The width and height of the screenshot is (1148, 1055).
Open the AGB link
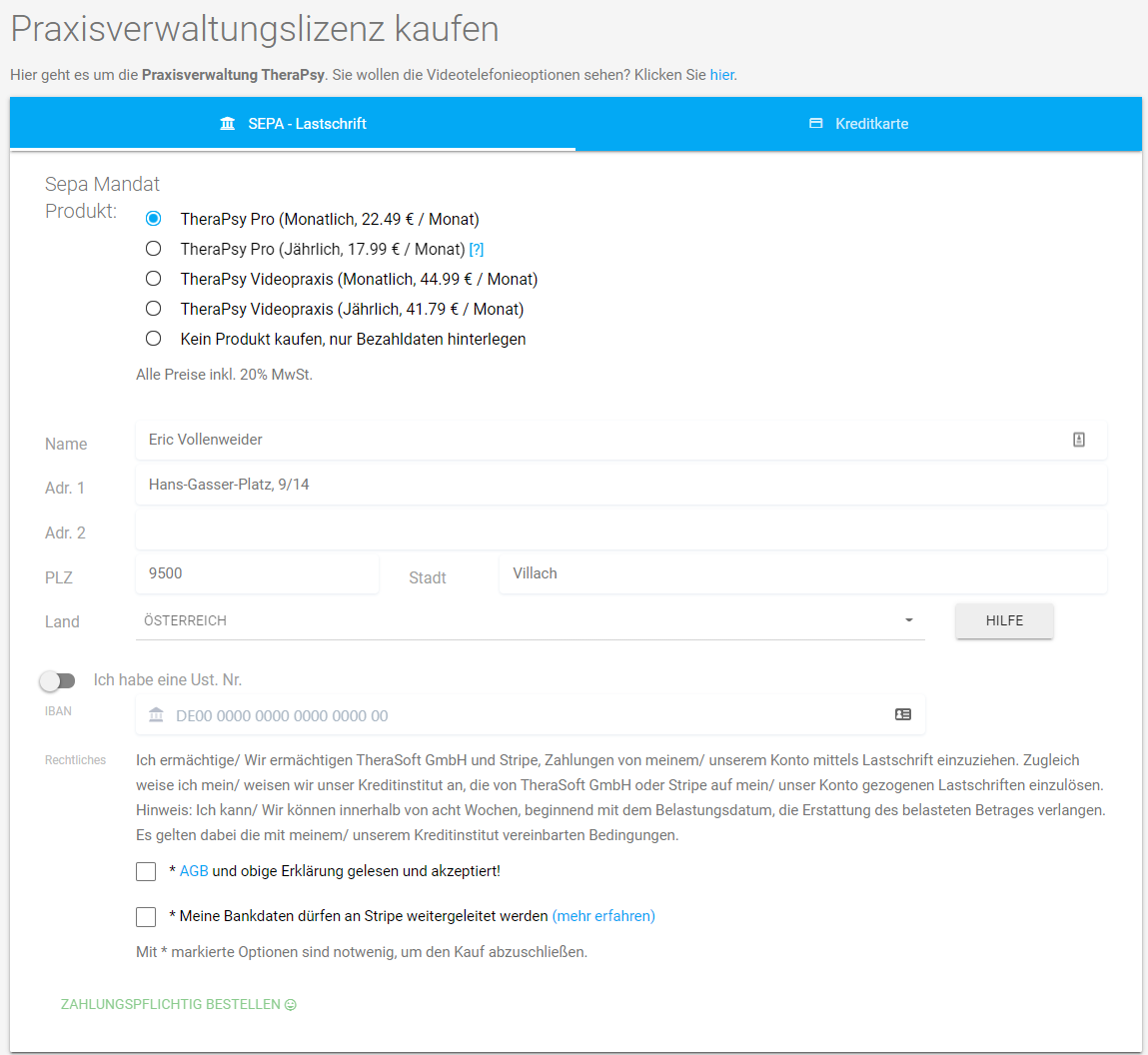point(194,871)
